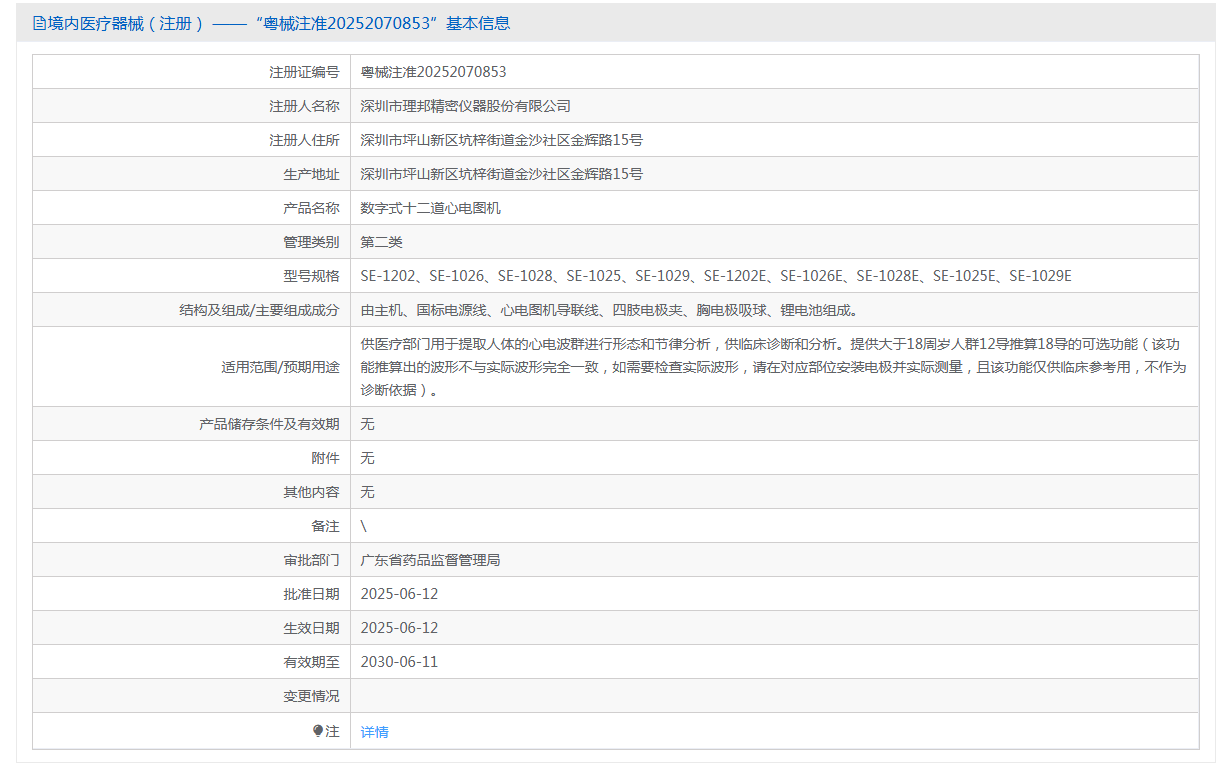Click the 附件 label cell

click(191, 458)
